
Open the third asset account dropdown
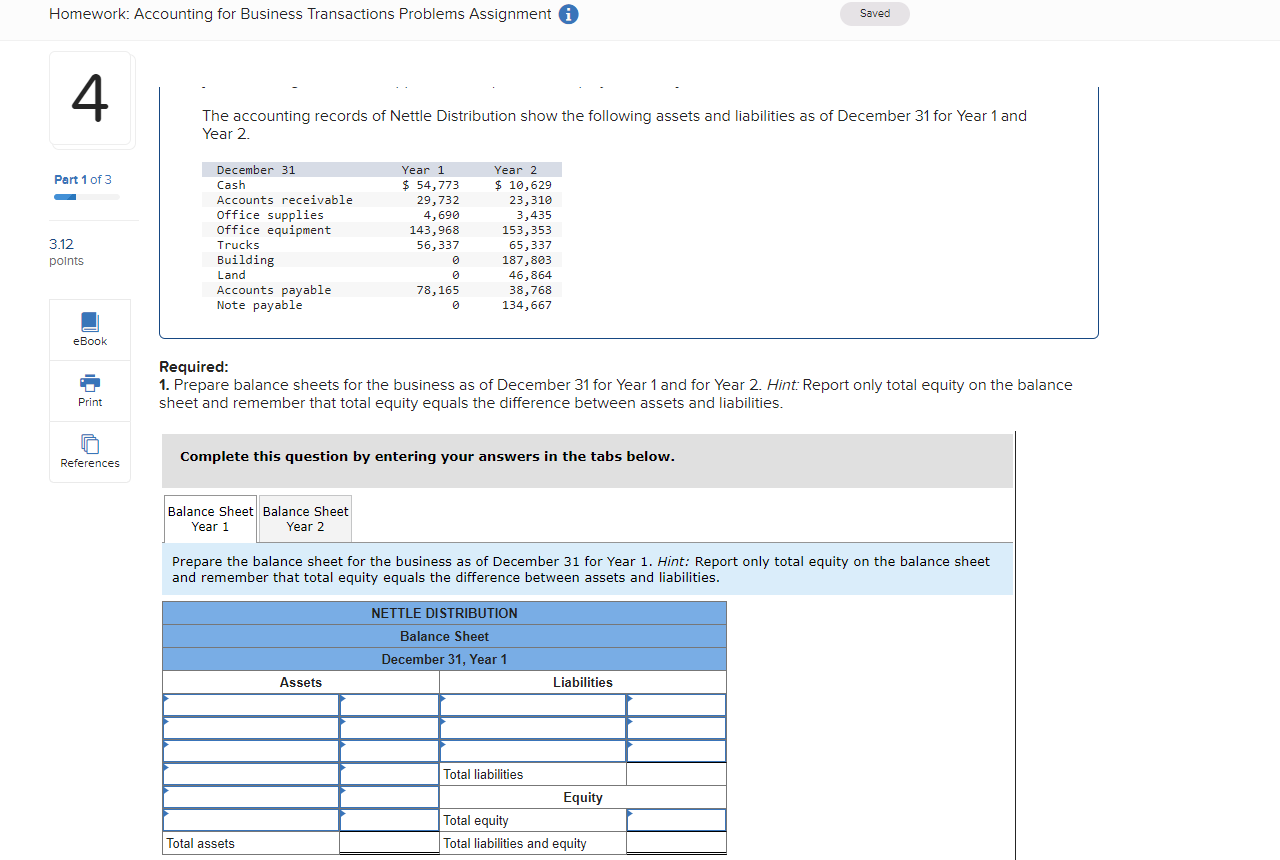[250, 751]
